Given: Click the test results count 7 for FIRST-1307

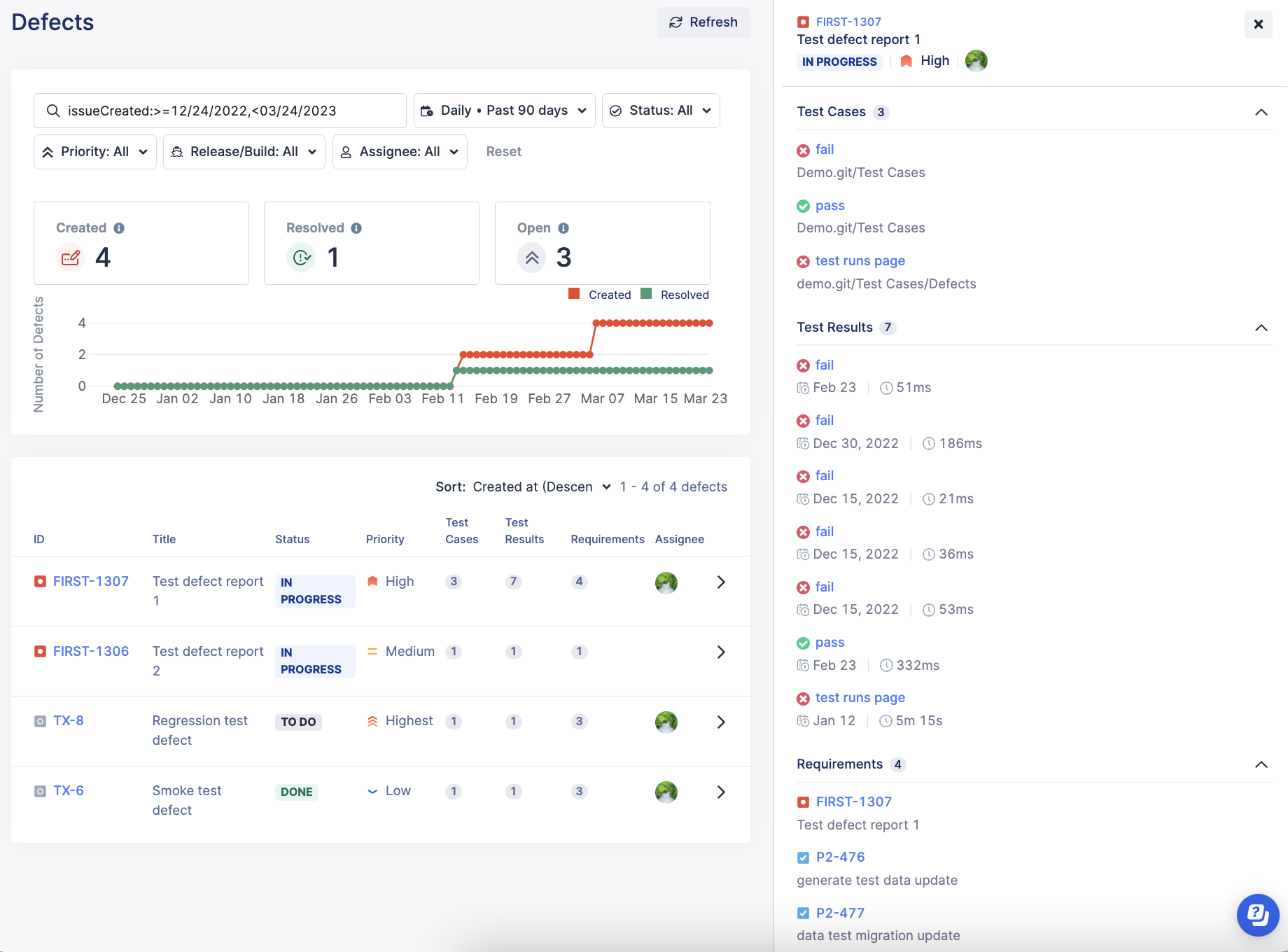Looking at the screenshot, I should coord(514,582).
